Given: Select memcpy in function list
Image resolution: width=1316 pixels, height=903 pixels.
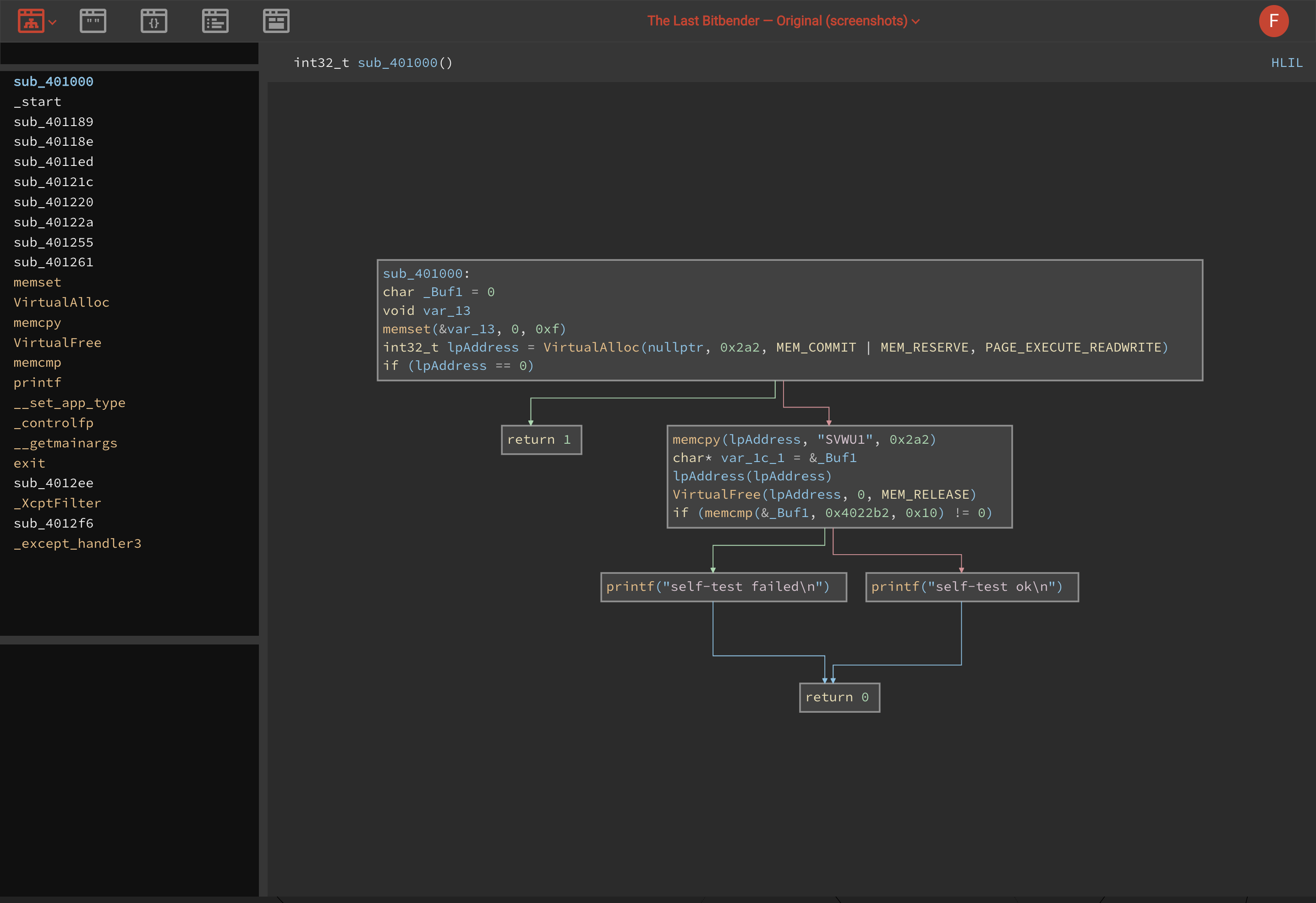Looking at the screenshot, I should 38,322.
